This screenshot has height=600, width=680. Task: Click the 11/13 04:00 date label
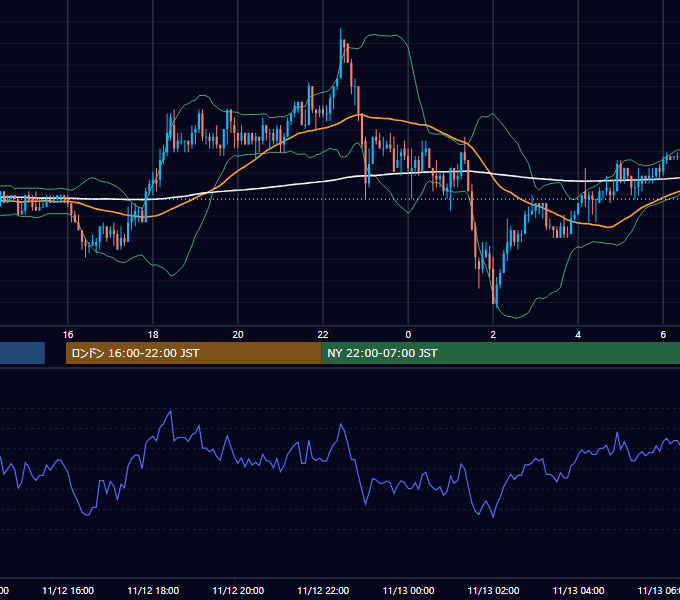[x=578, y=590]
